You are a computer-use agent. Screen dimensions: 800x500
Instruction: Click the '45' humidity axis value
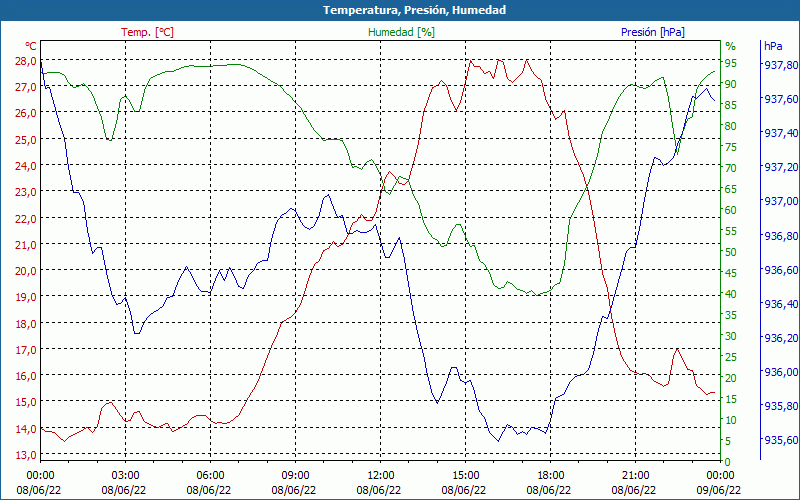pos(731,273)
